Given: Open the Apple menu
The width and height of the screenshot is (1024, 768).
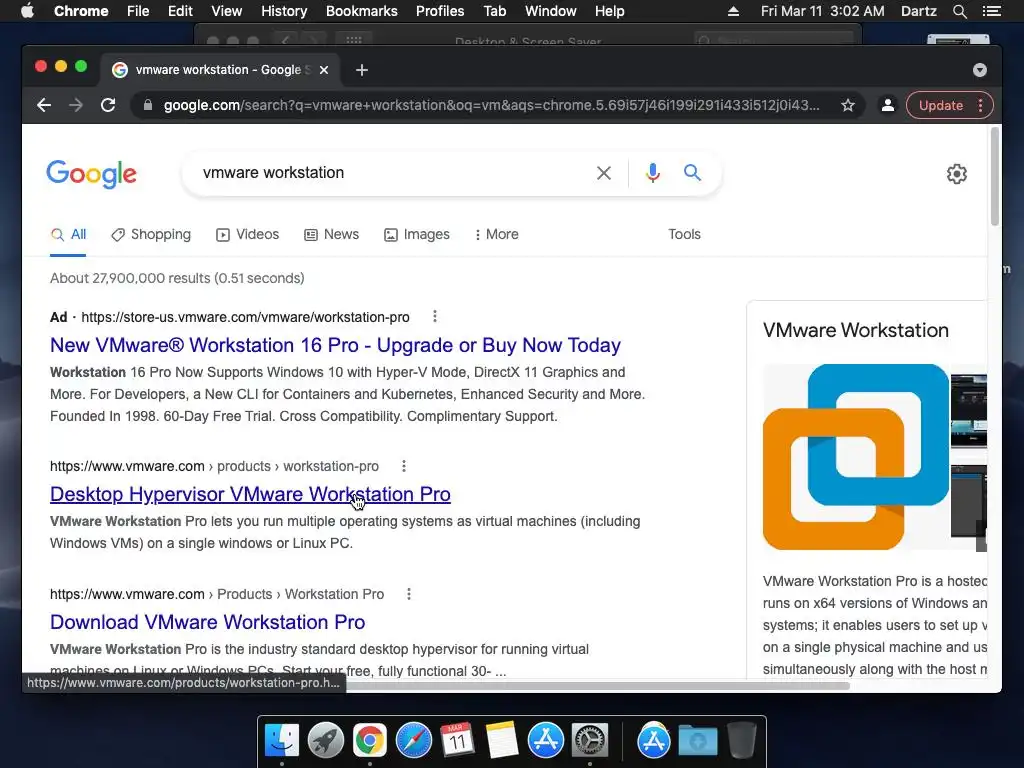Looking at the screenshot, I should point(27,11).
